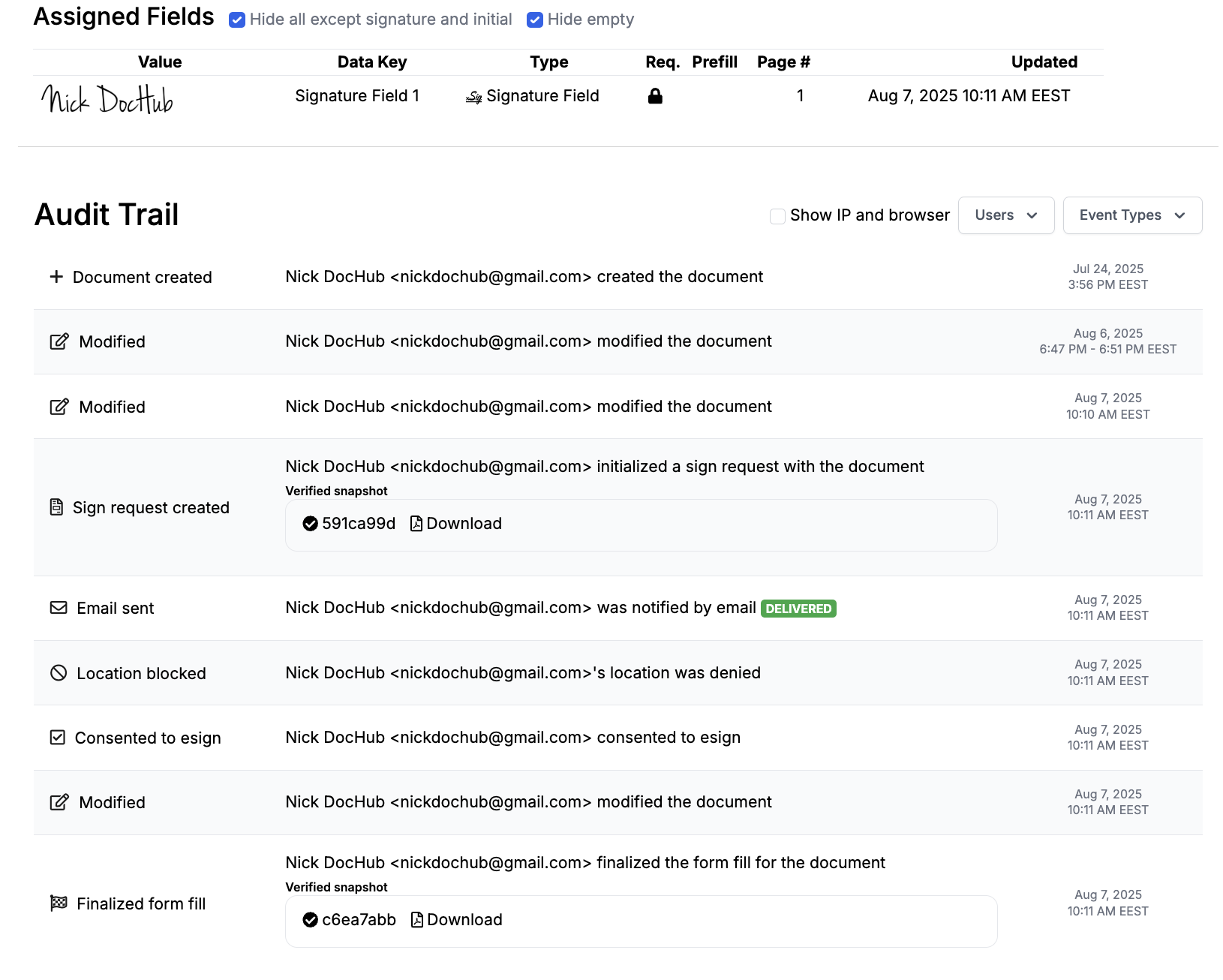
Task: Click the Data Key column header
Action: click(x=371, y=62)
